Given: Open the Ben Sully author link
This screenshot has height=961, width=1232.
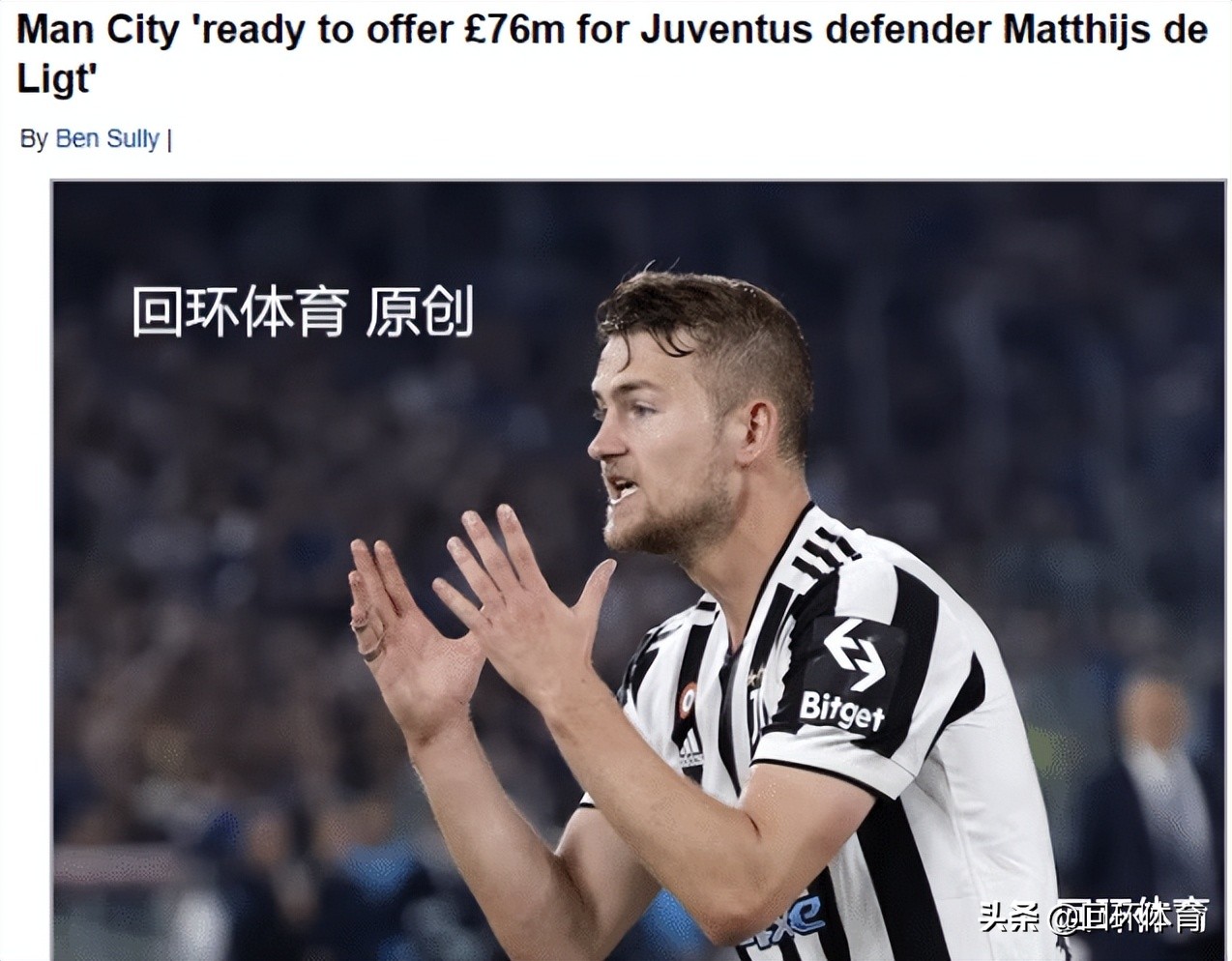Looking at the screenshot, I should tap(106, 139).
